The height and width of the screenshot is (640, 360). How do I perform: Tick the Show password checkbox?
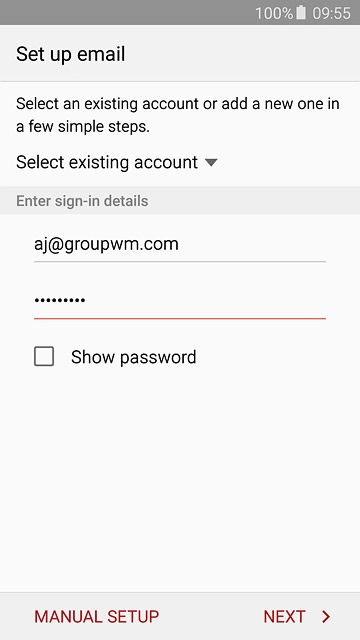point(44,357)
